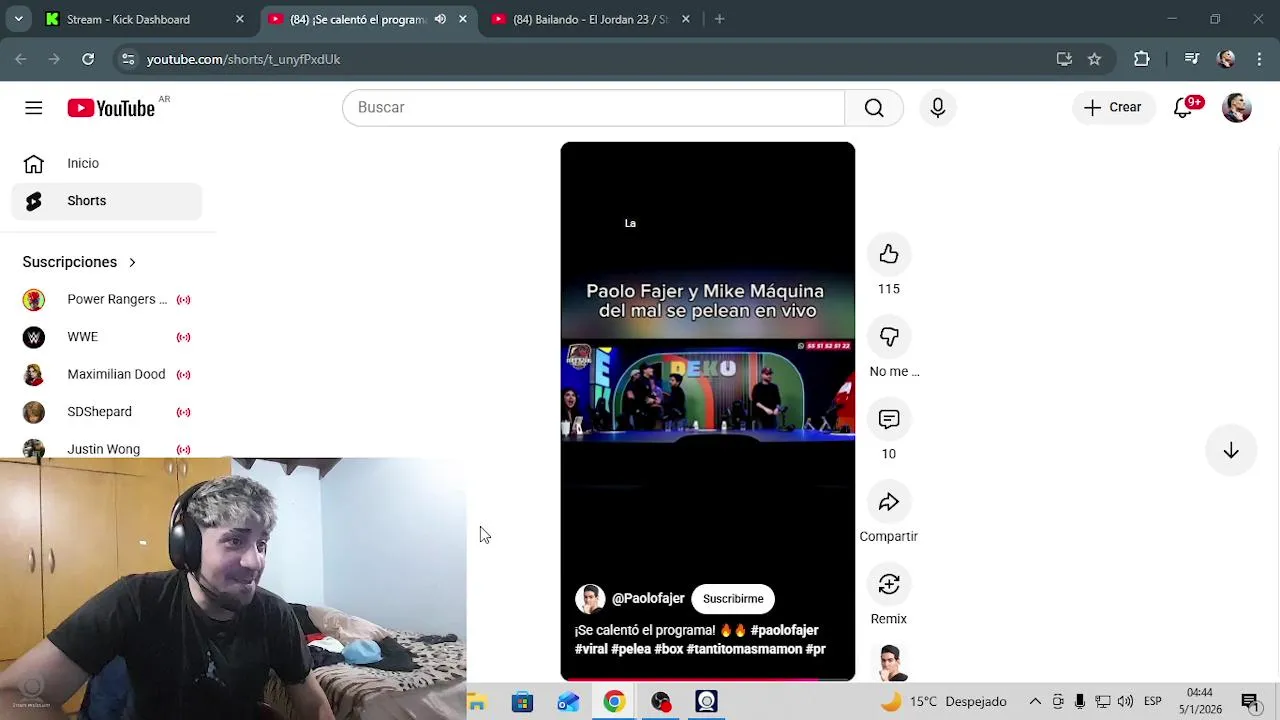Bookmark this page with the star icon
This screenshot has width=1280, height=720.
1094,59
